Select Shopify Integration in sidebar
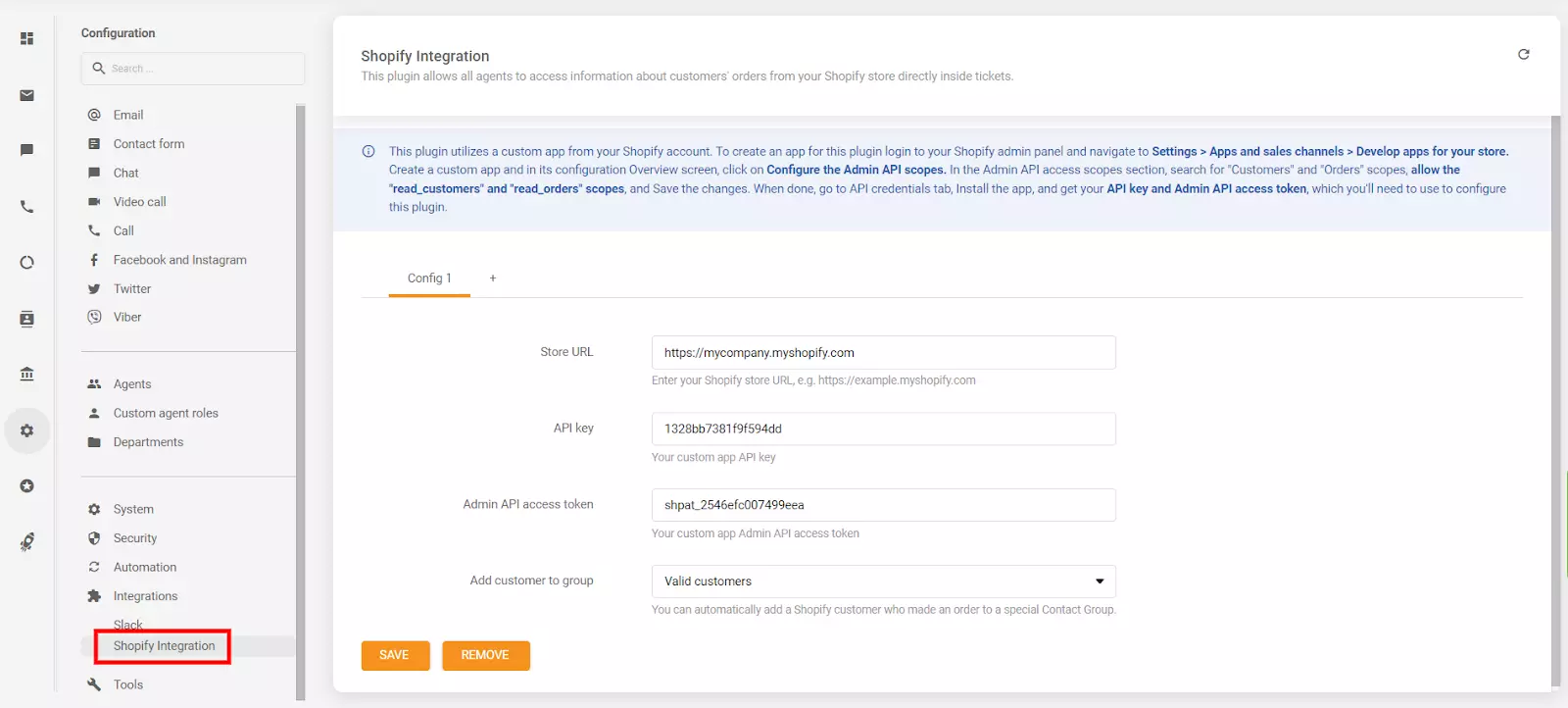This screenshot has height=708, width=1568. click(x=164, y=646)
